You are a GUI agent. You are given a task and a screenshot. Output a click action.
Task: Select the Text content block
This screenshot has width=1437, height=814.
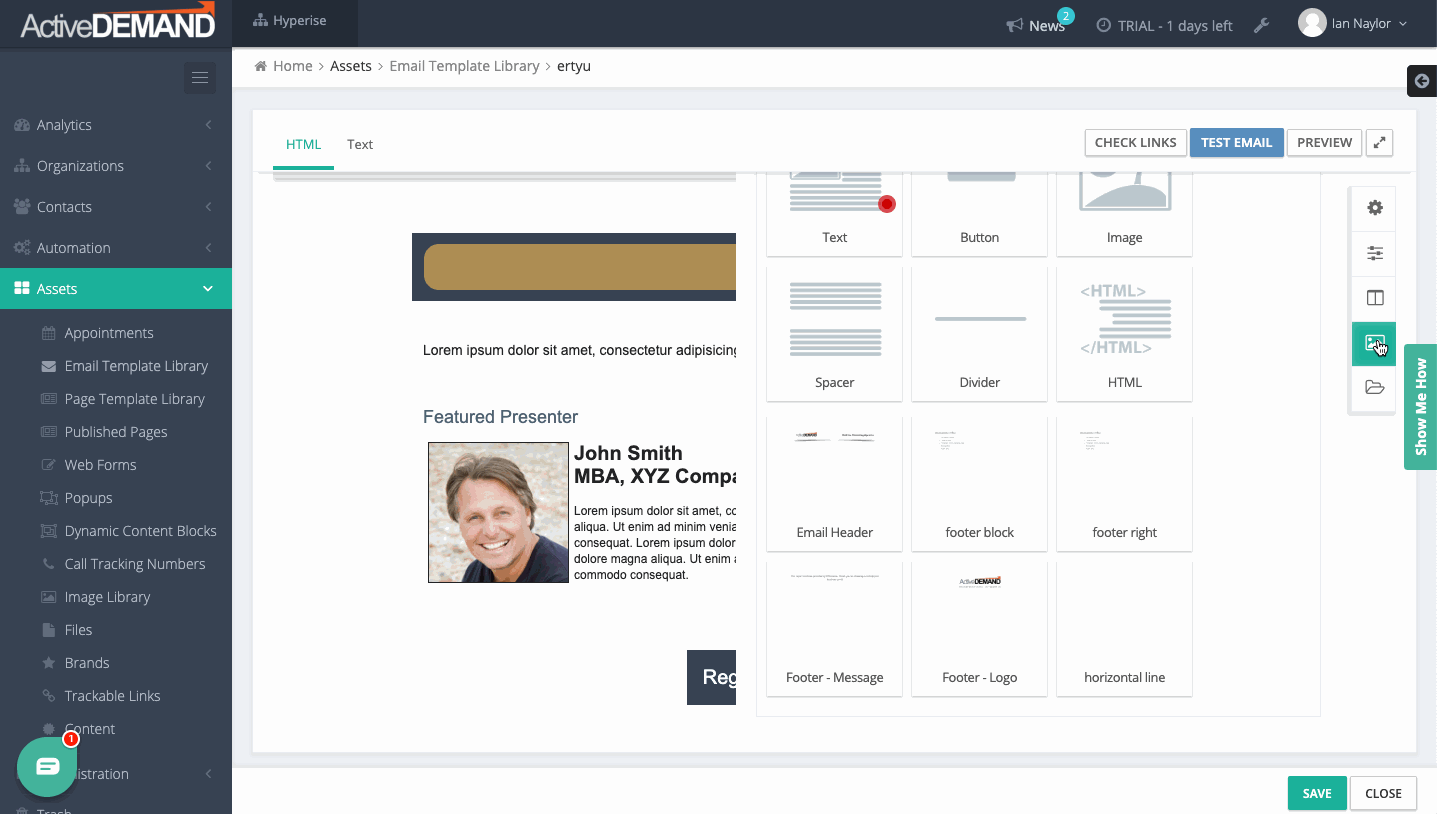point(835,212)
